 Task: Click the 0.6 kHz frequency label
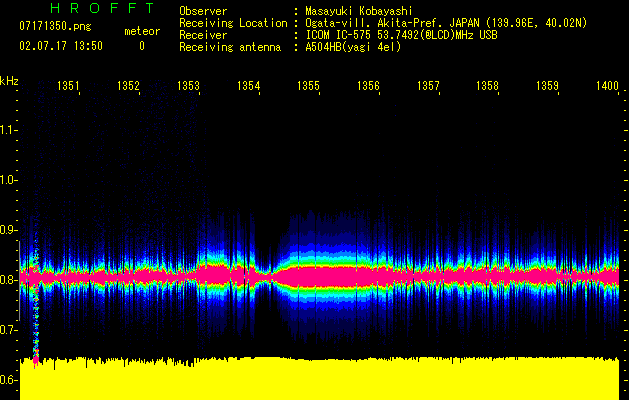click(x=8, y=380)
